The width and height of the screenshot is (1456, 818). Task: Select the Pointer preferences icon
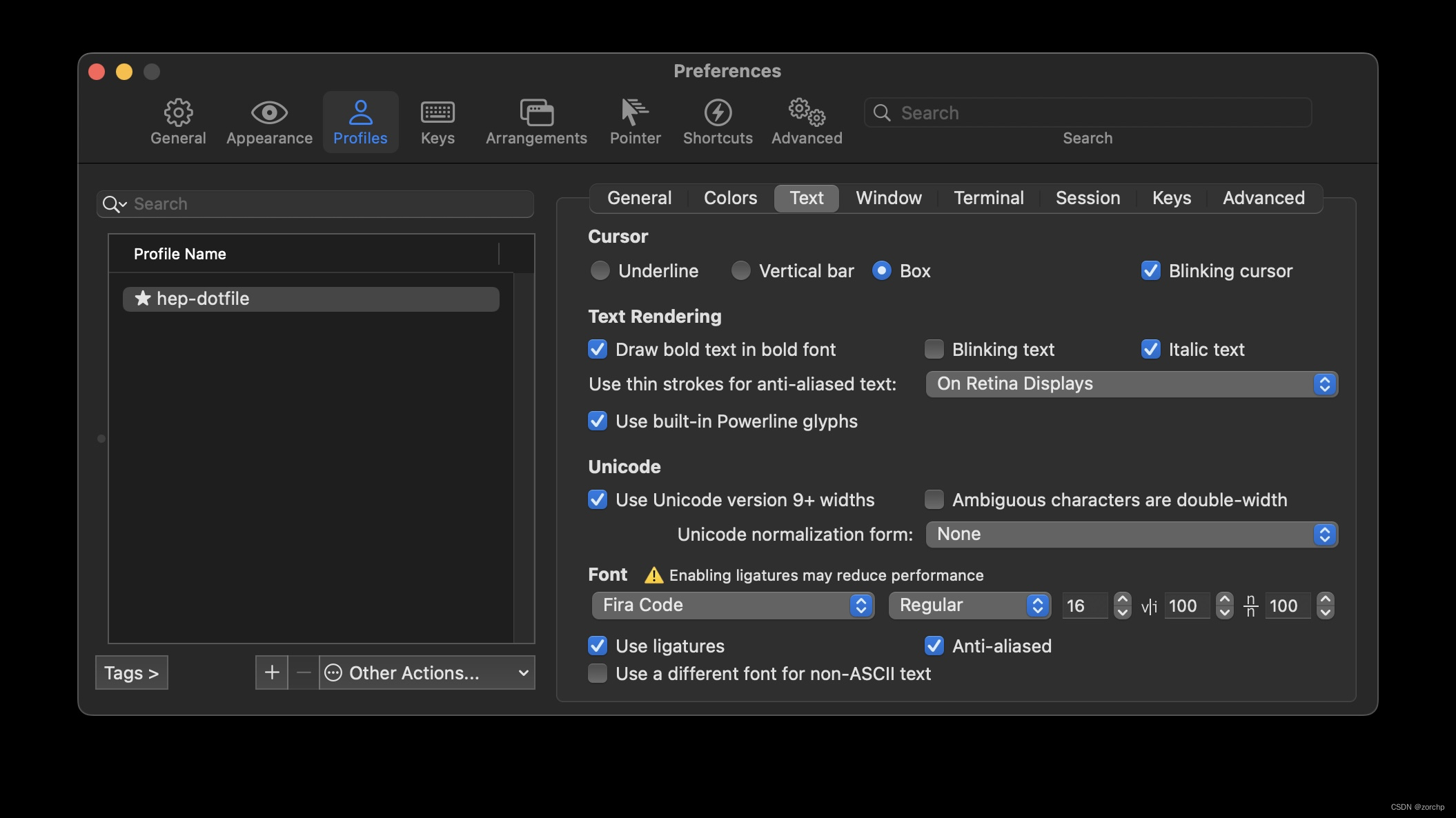634,121
